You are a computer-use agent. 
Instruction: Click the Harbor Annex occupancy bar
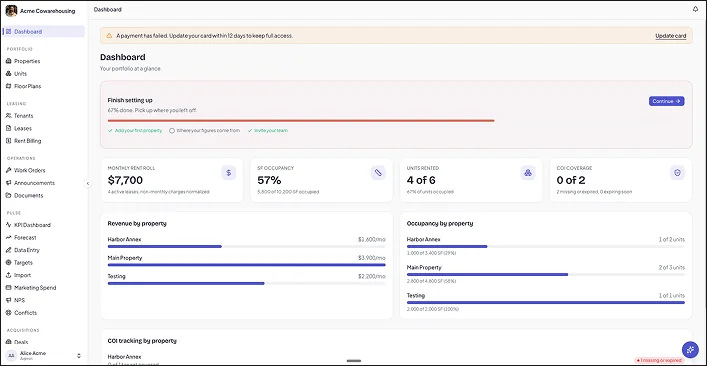pyautogui.click(x=546, y=247)
